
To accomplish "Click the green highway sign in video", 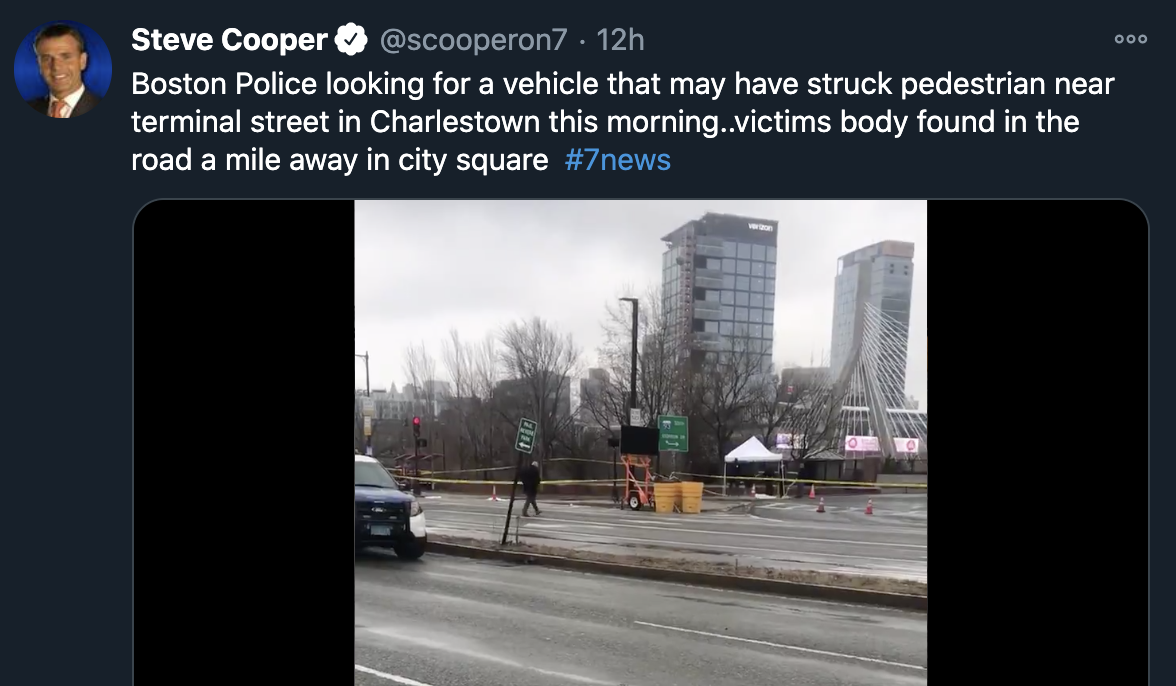I will point(673,433).
